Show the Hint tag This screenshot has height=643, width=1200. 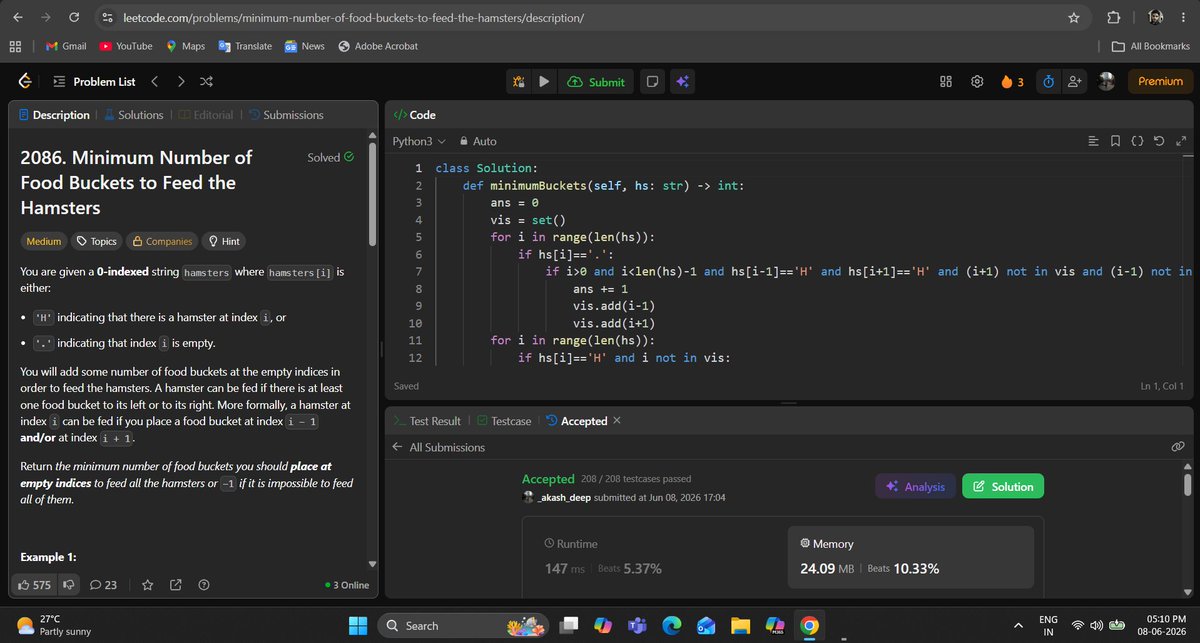[x=222, y=241]
